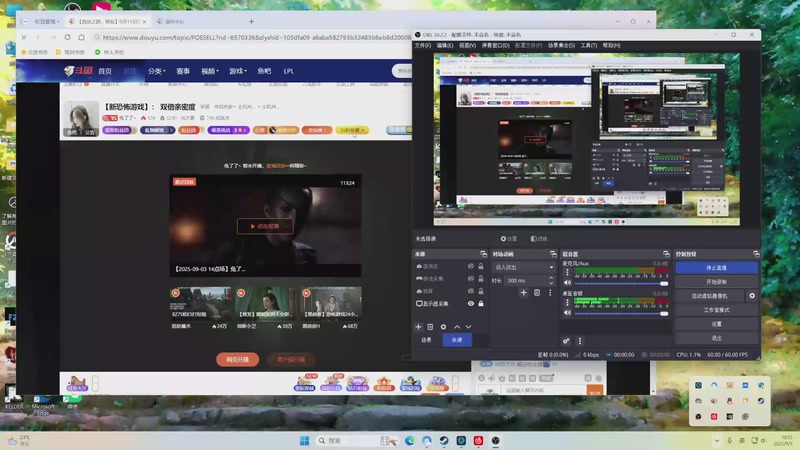This screenshot has width=800, height=450.
Task: Open Windows Start menu
Action: [305, 440]
